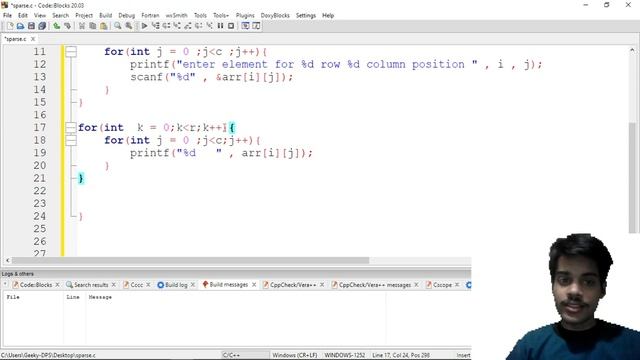Undo the last edit
This screenshot has height=360, width=640.
click(x=57, y=26)
